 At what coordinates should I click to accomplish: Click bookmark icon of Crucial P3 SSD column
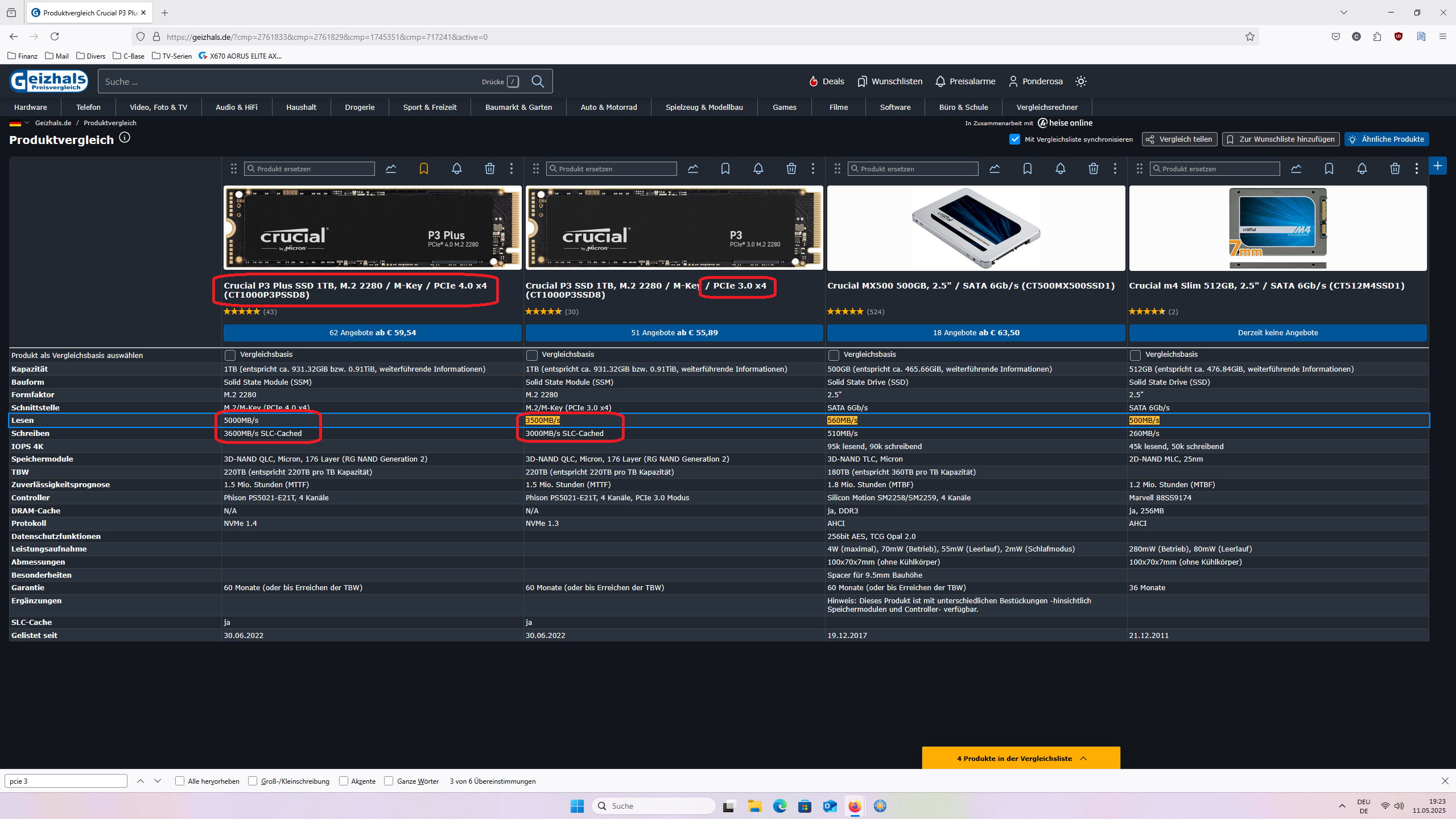click(x=725, y=168)
